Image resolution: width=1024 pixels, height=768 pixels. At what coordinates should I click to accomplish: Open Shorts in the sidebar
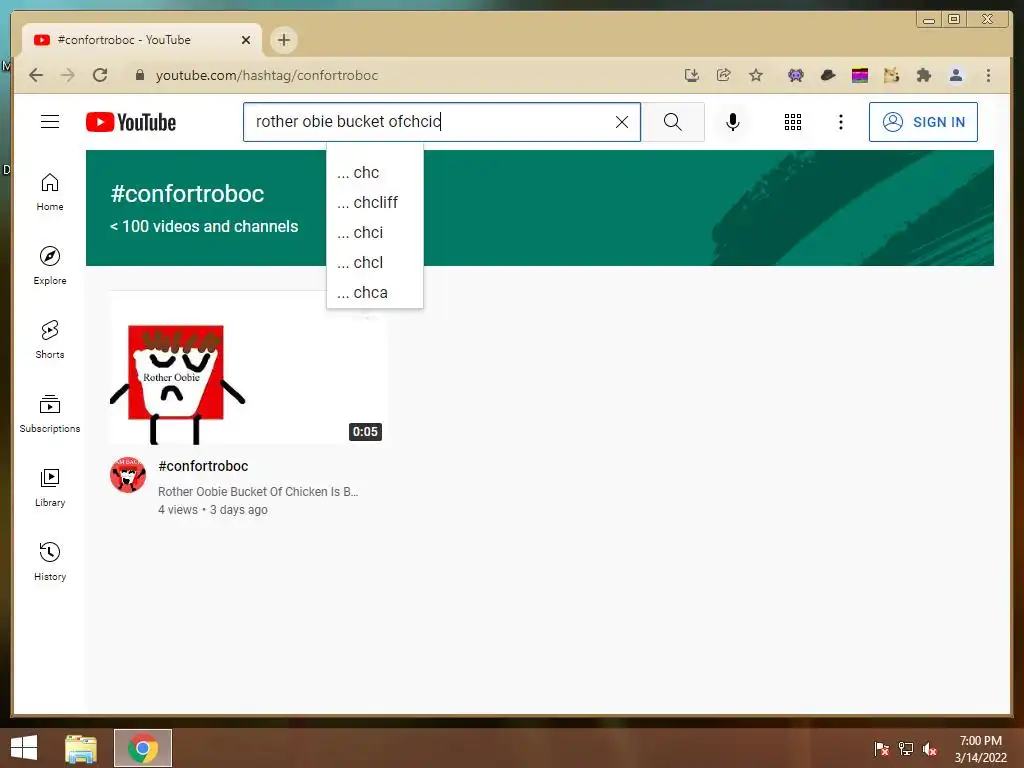tap(50, 340)
